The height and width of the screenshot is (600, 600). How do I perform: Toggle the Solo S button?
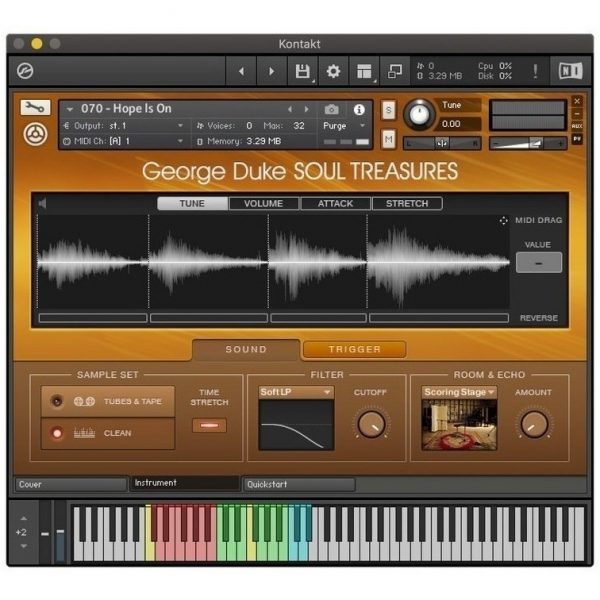click(x=389, y=111)
